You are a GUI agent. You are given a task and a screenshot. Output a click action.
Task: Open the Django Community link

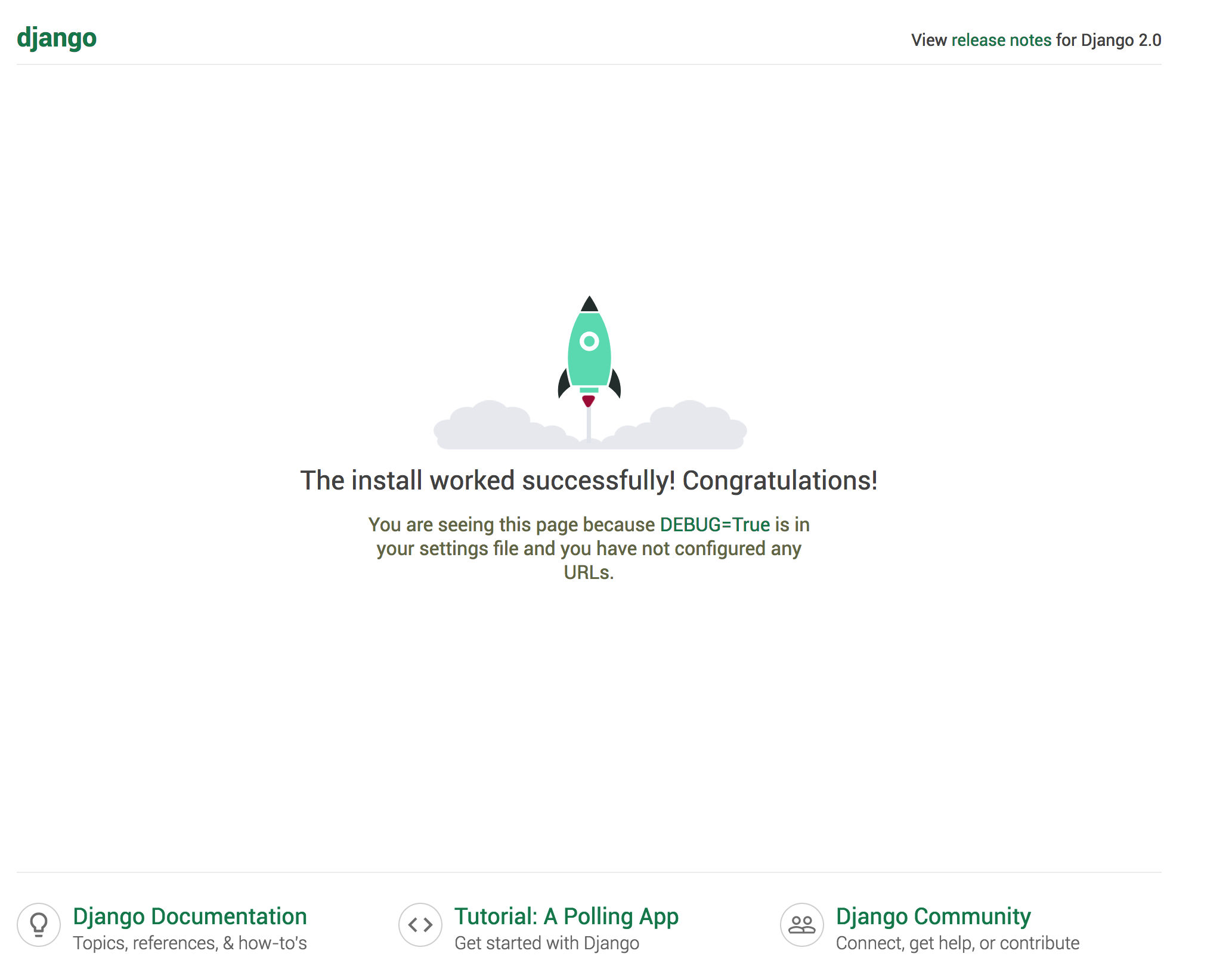(x=933, y=916)
